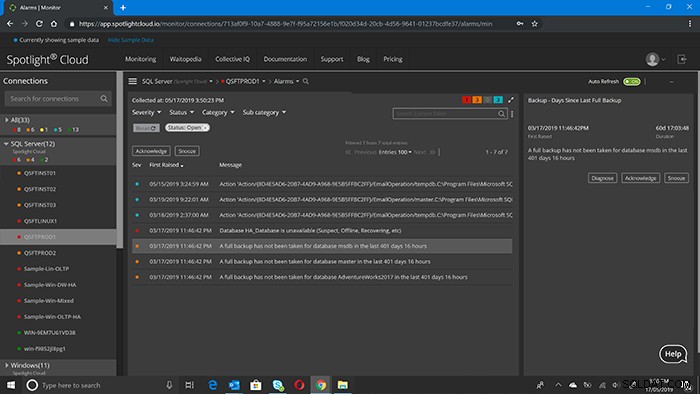Launch Microsoft Edge from the taskbar
This screenshot has height=394, width=700.
[212, 385]
